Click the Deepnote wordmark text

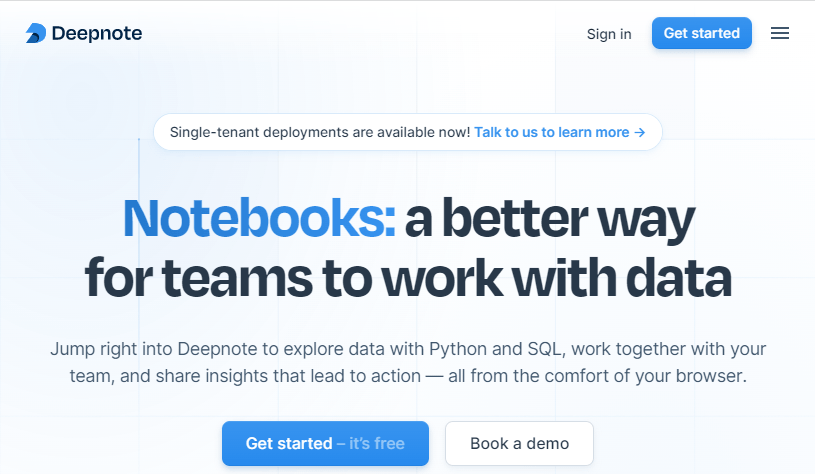coord(96,33)
